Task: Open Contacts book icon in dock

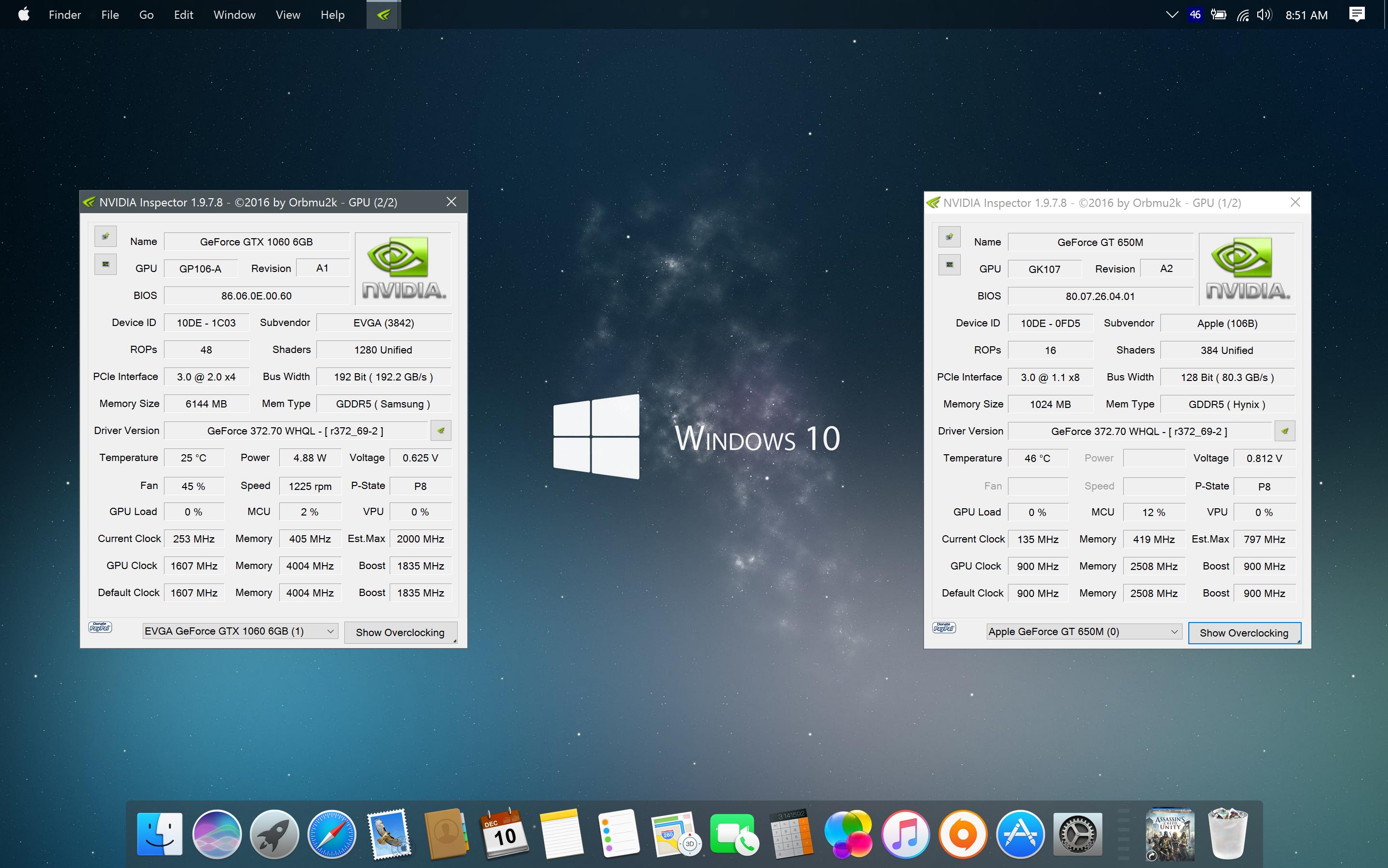Action: click(x=447, y=834)
